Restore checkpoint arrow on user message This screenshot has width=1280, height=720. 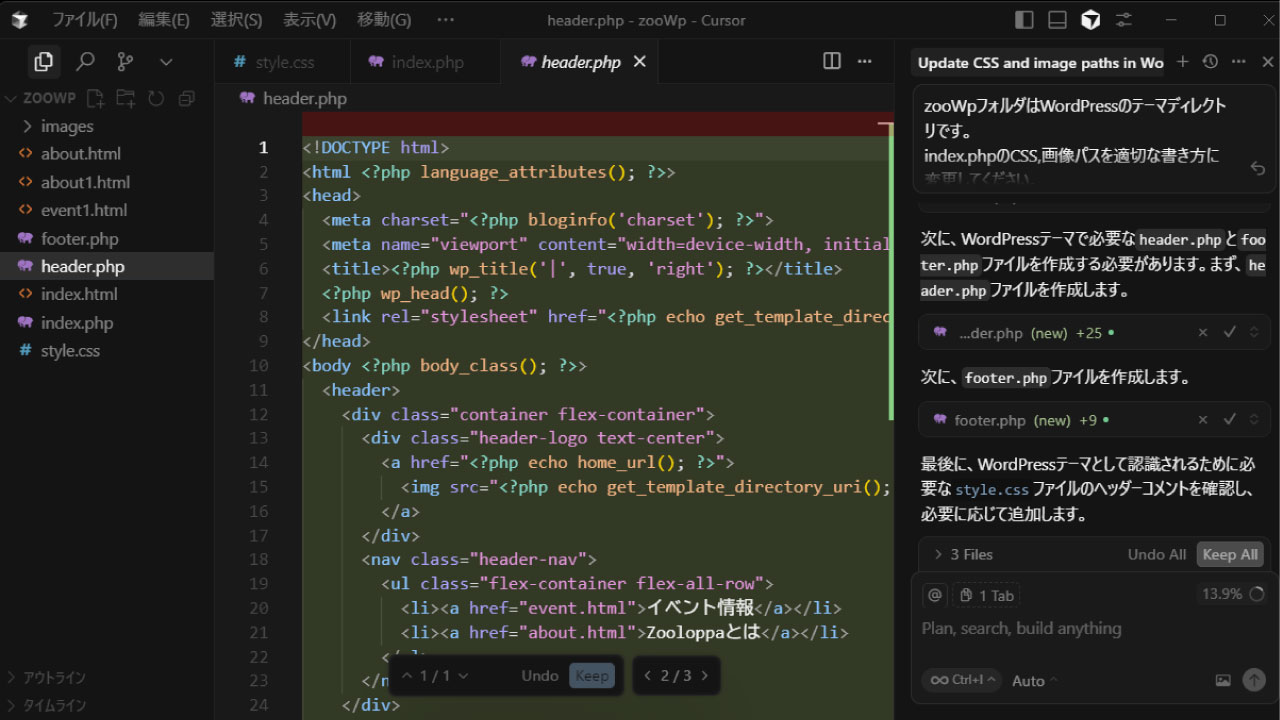(1258, 169)
